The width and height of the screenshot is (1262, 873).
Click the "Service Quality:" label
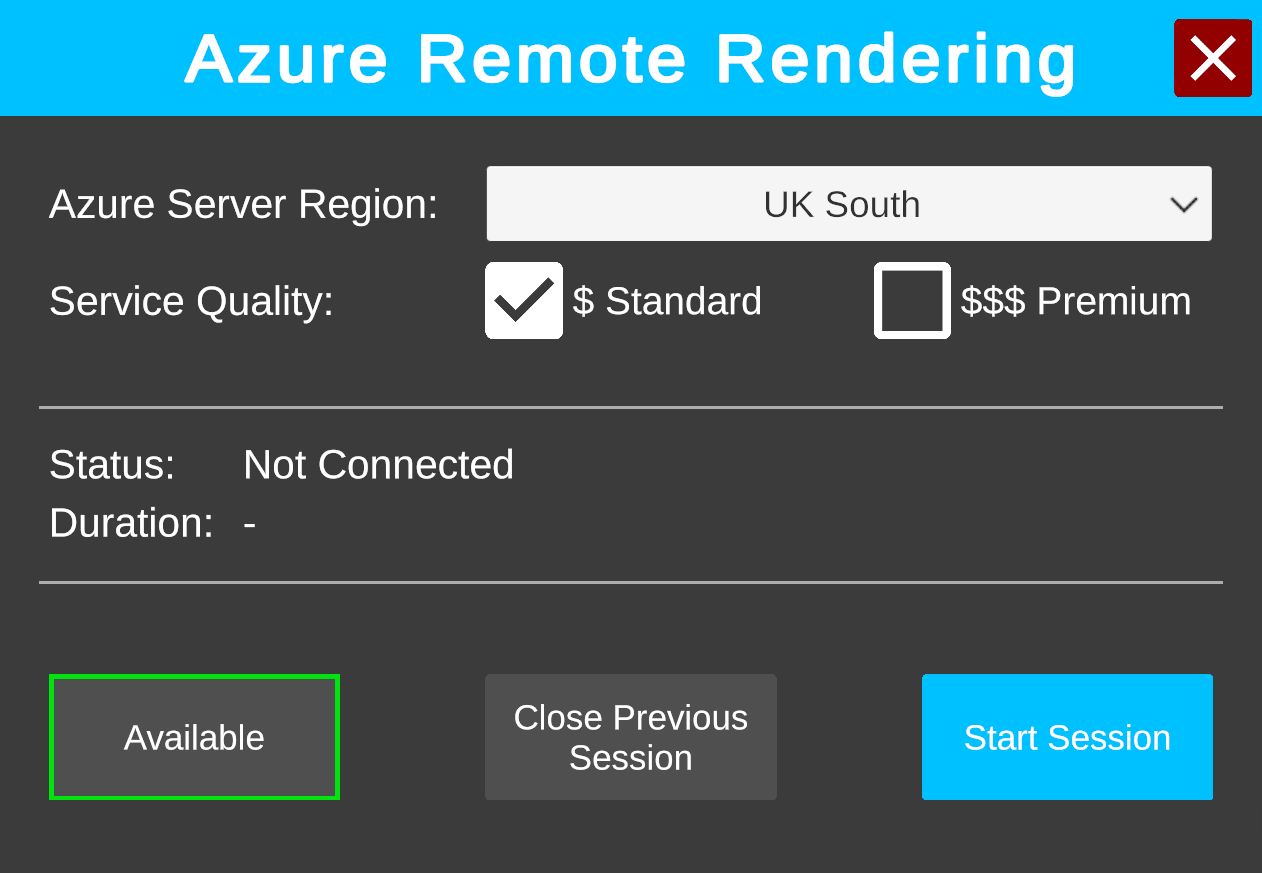[191, 301]
